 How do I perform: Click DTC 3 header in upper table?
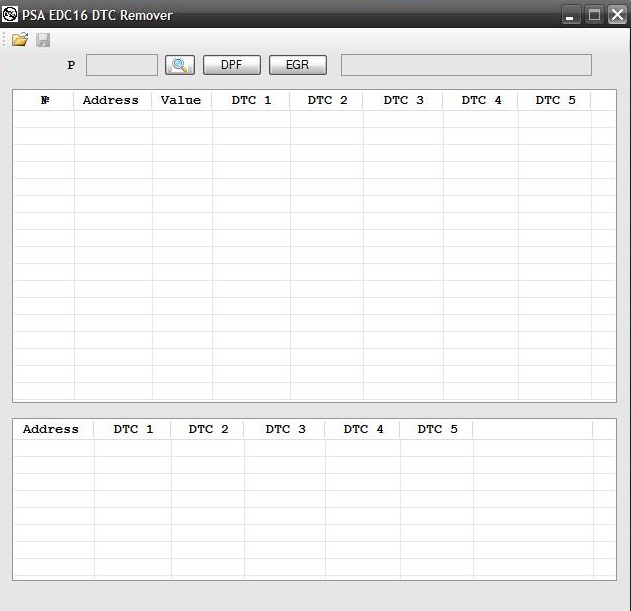(x=403, y=100)
